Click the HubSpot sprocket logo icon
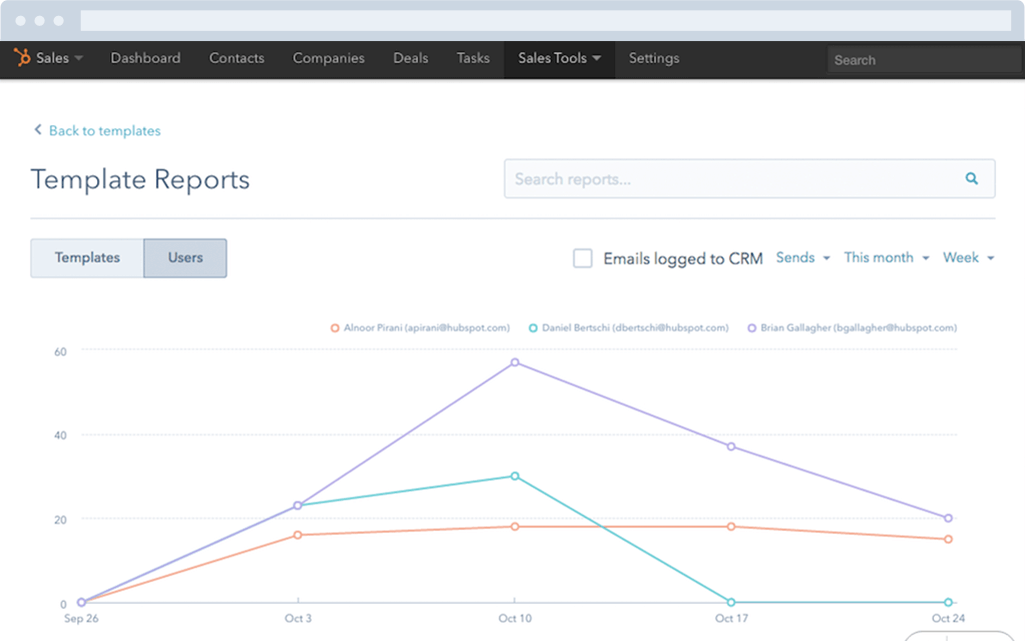1025x641 pixels. click(22, 58)
